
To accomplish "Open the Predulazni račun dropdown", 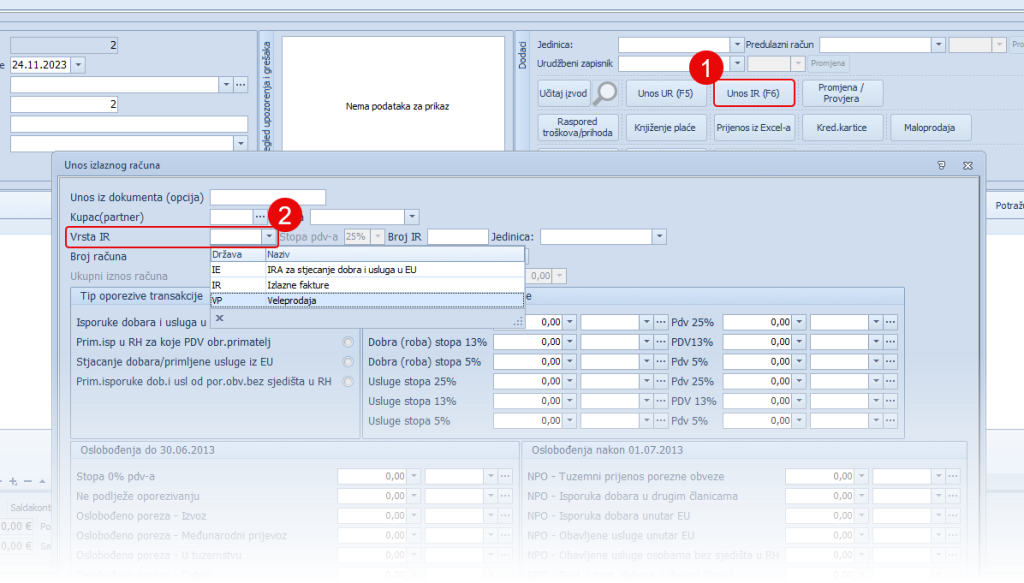I will coord(937,45).
